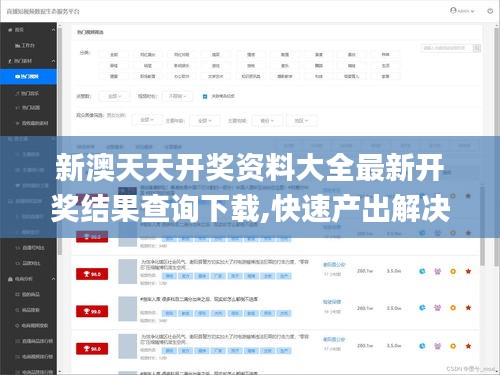
Task: Open the 不限 duration dropdown
Action: (177, 96)
